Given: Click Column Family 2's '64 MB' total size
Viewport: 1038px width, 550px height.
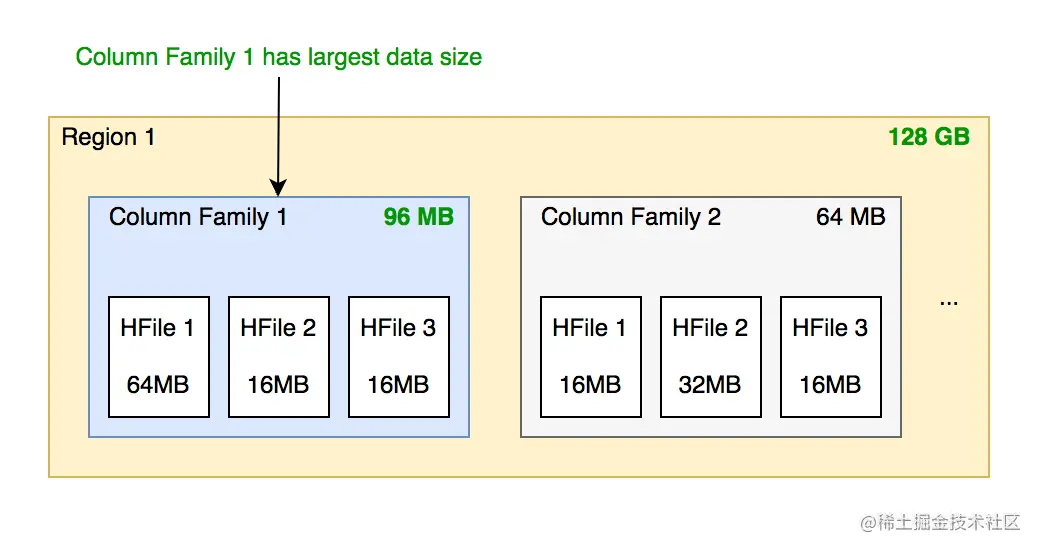Looking at the screenshot, I should point(850,217).
